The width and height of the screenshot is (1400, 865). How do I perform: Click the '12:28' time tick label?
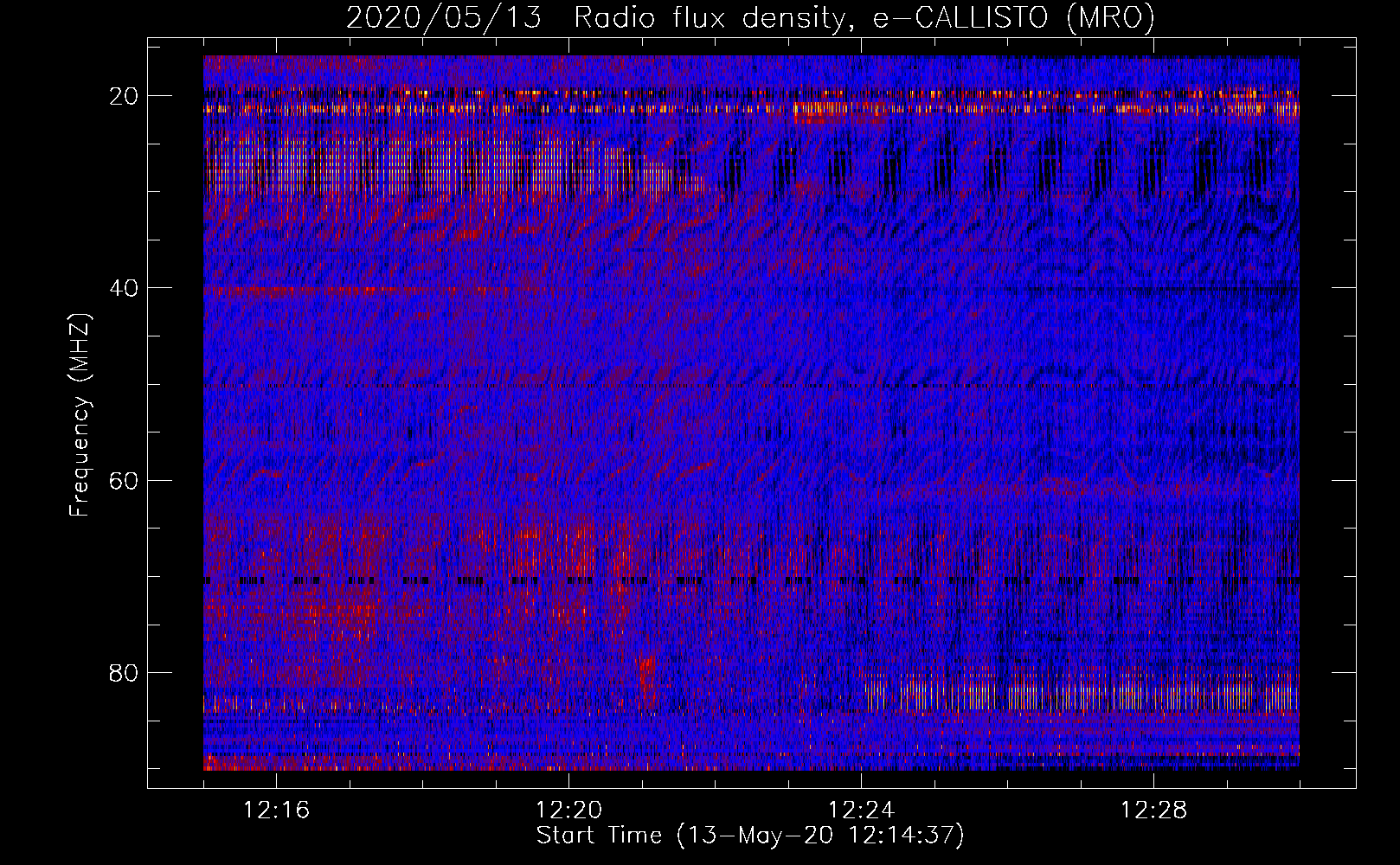(1154, 811)
